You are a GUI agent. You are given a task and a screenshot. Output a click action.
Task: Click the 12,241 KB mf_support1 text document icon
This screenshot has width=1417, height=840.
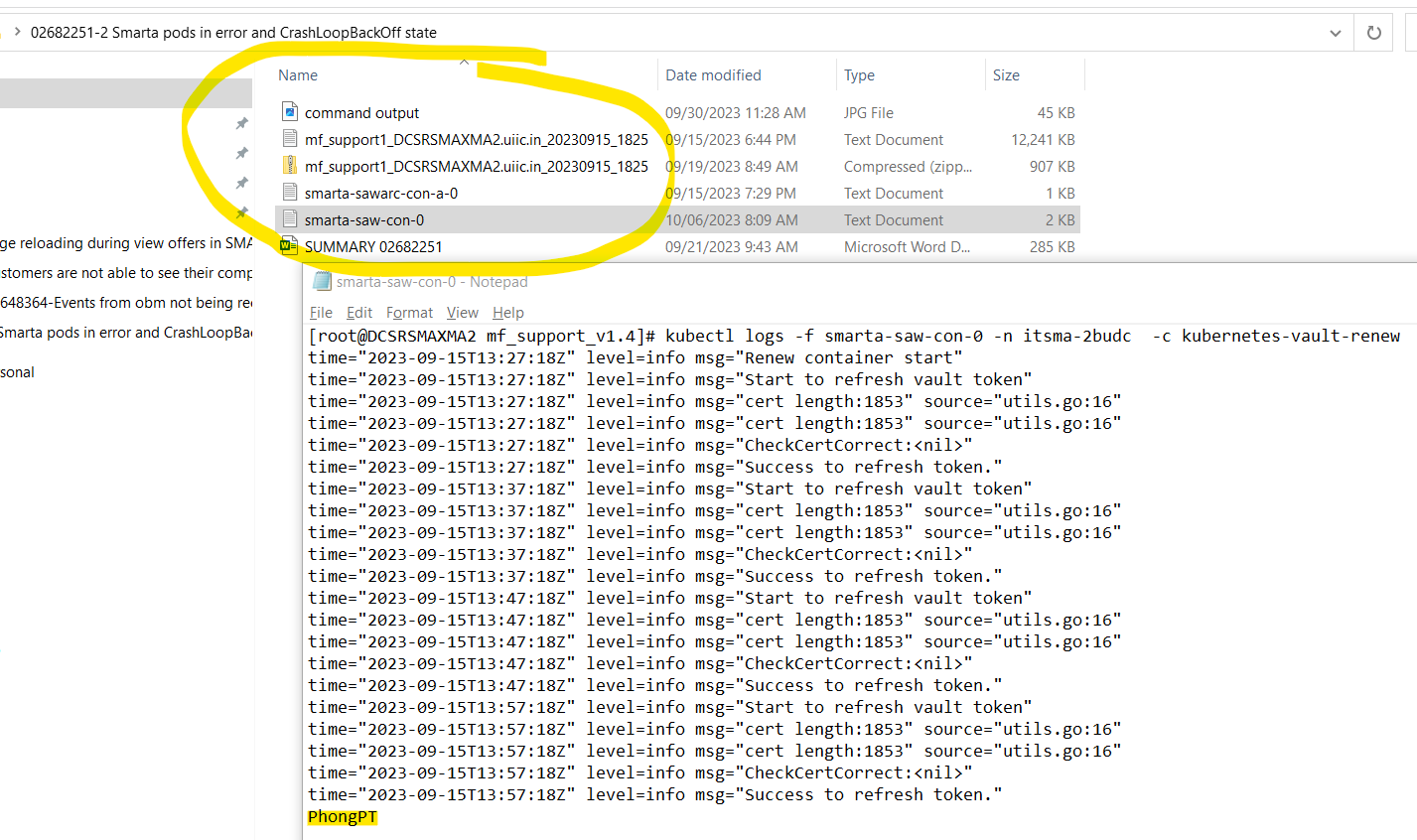coord(290,139)
